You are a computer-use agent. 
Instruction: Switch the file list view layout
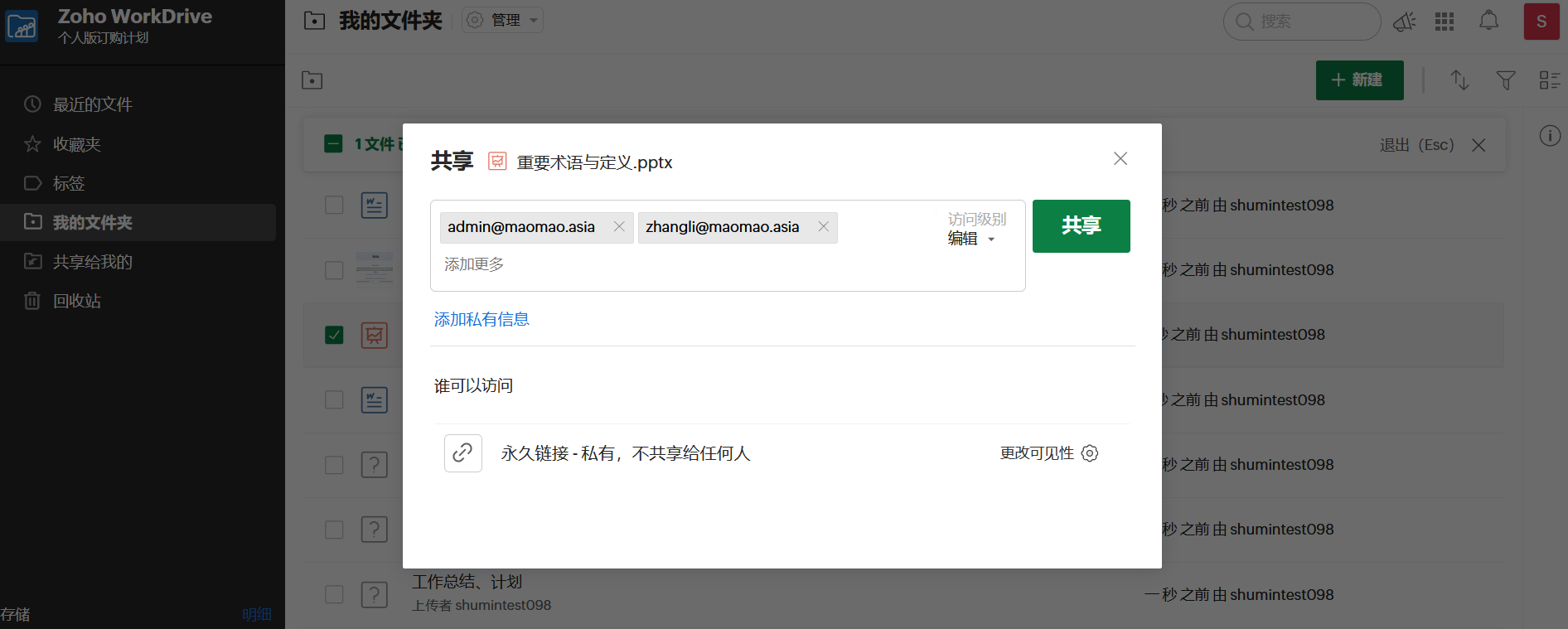pos(1549,80)
